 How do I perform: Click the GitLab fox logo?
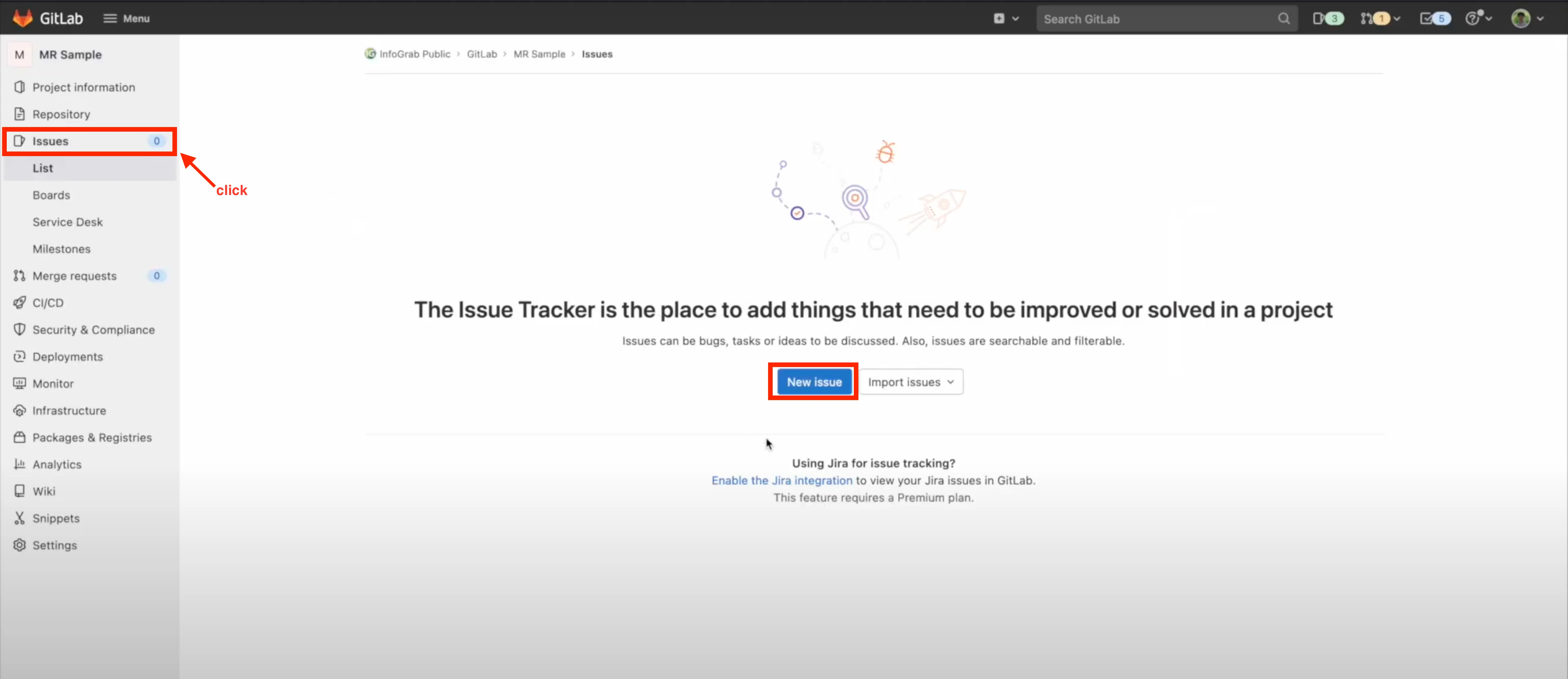click(x=23, y=18)
